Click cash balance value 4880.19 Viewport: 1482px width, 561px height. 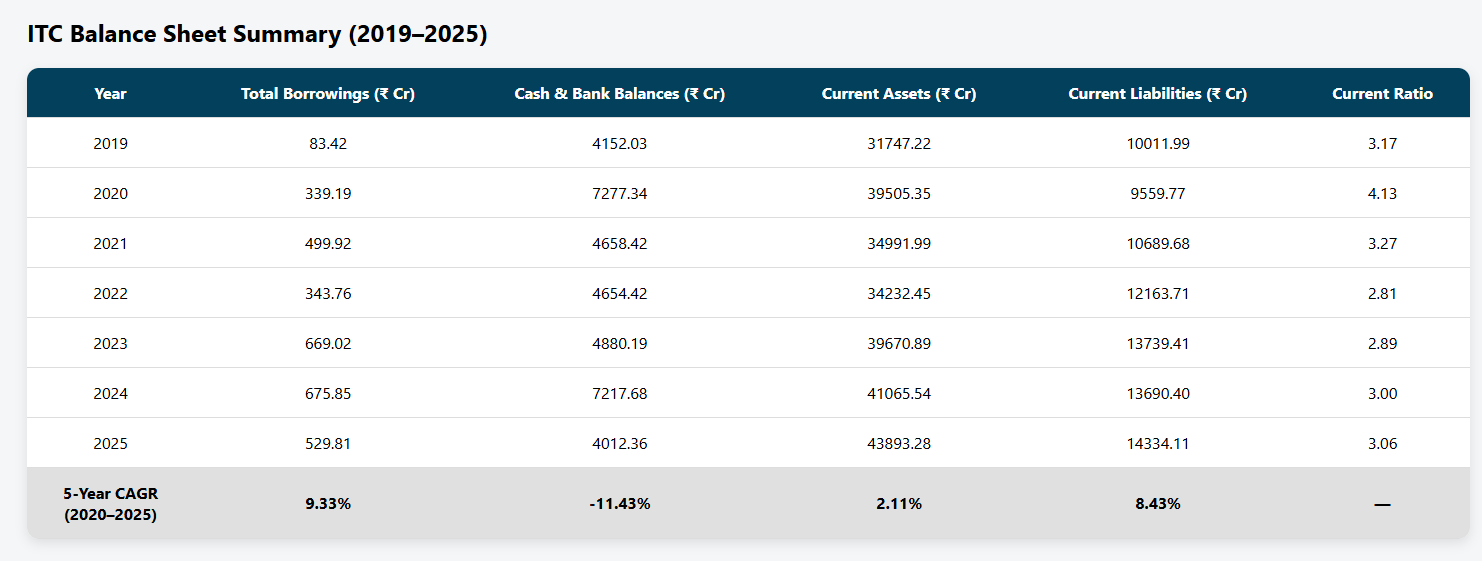(x=620, y=343)
